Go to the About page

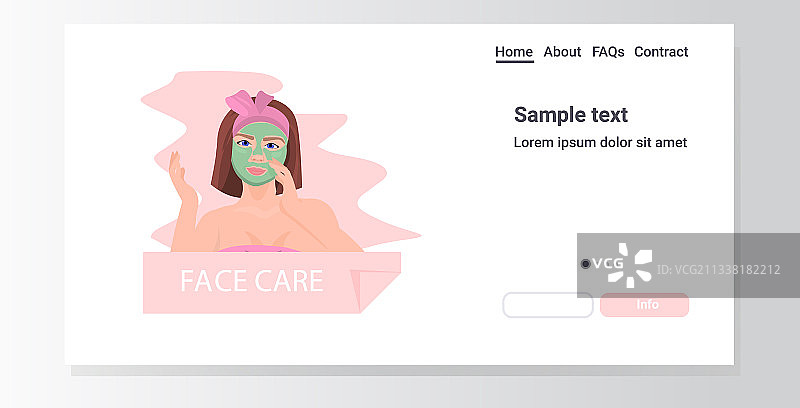(562, 52)
